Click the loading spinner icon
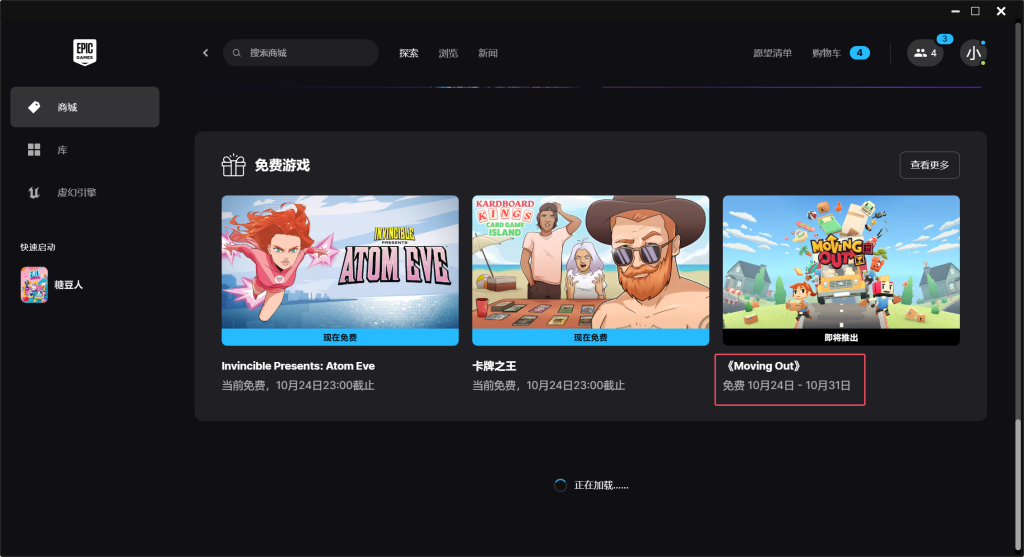 pyautogui.click(x=560, y=485)
